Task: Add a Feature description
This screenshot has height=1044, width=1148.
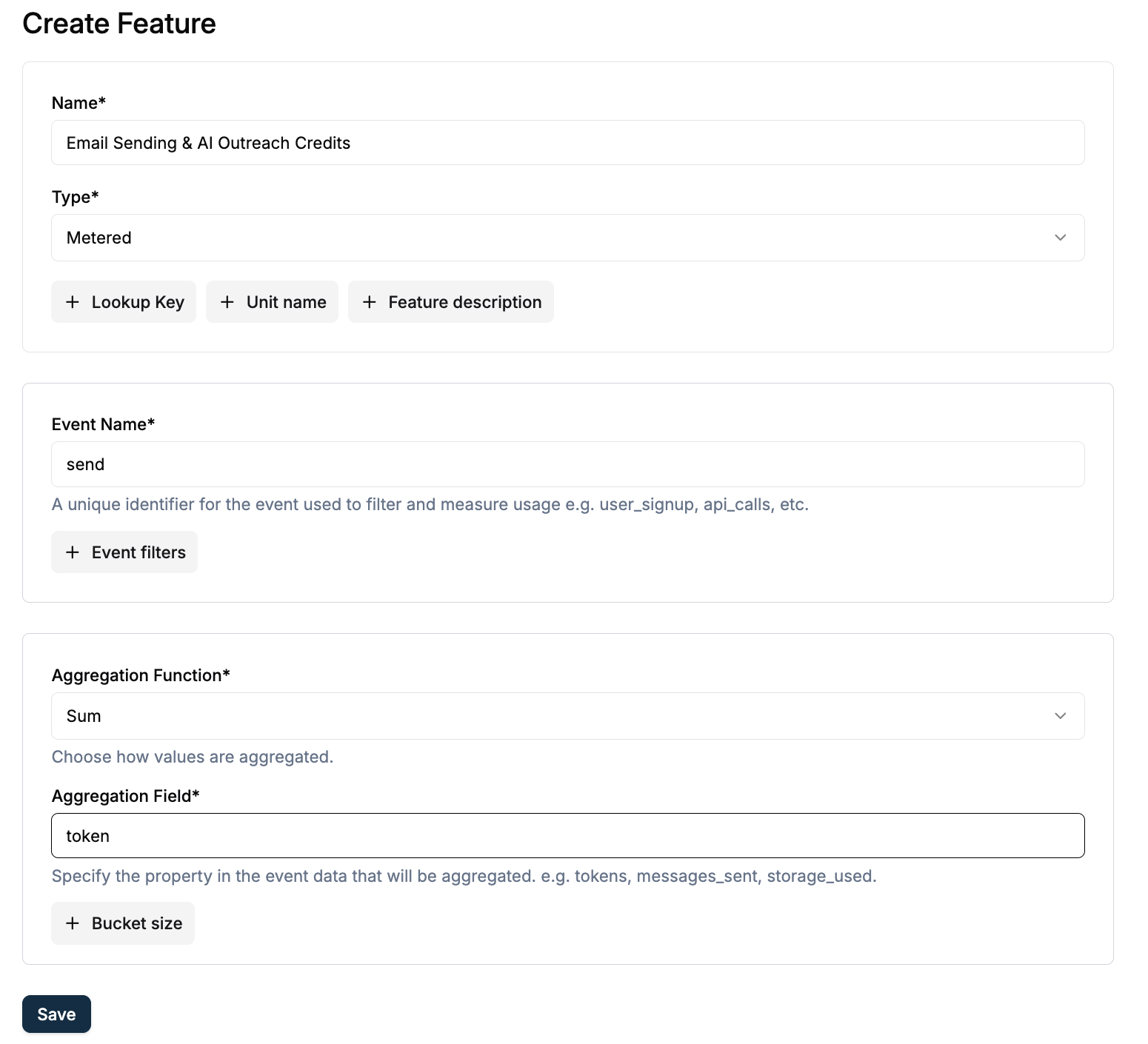Action: point(450,301)
